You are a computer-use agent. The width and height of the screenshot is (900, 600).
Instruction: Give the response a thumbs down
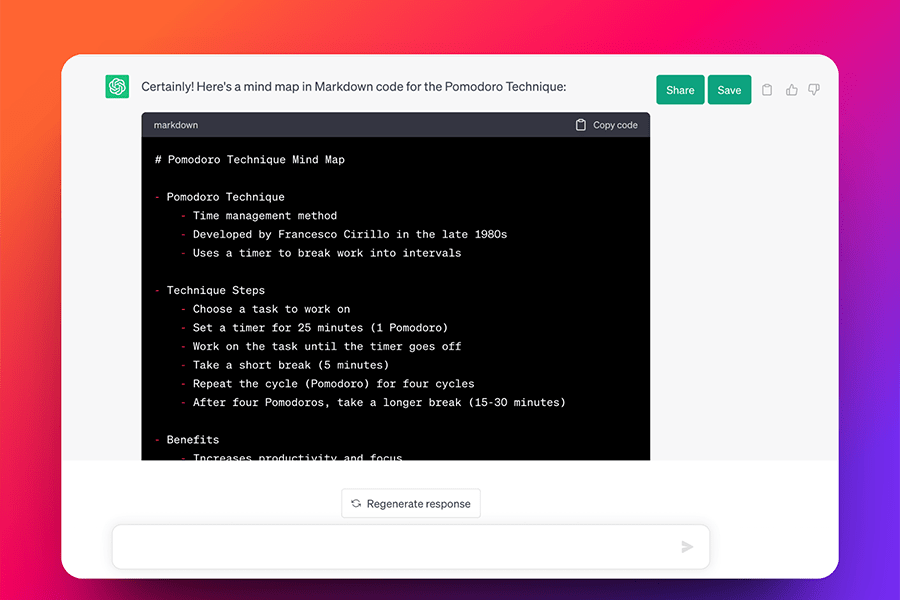814,90
